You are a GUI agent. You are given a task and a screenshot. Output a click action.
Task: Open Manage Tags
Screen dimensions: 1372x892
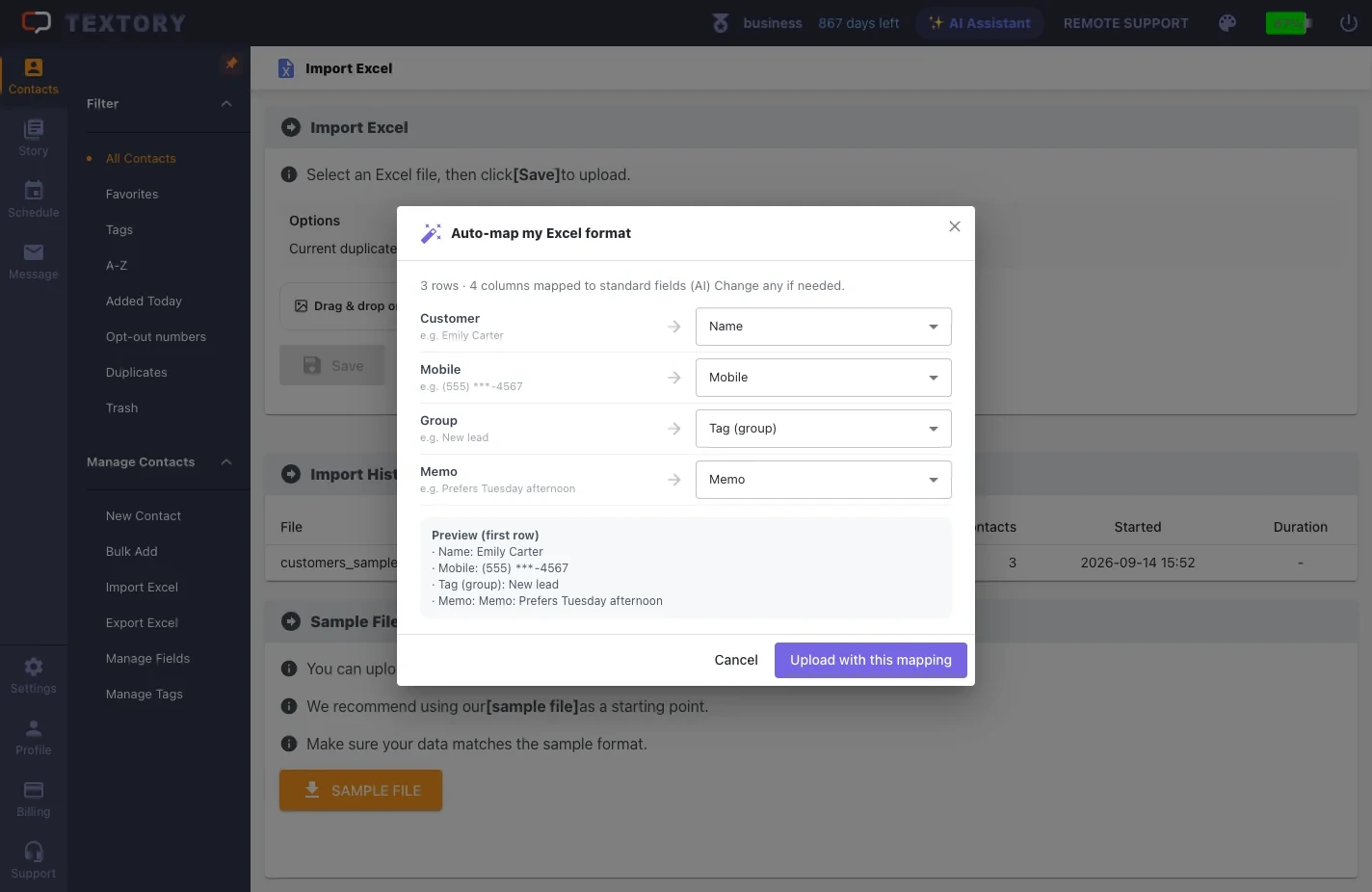pos(145,695)
